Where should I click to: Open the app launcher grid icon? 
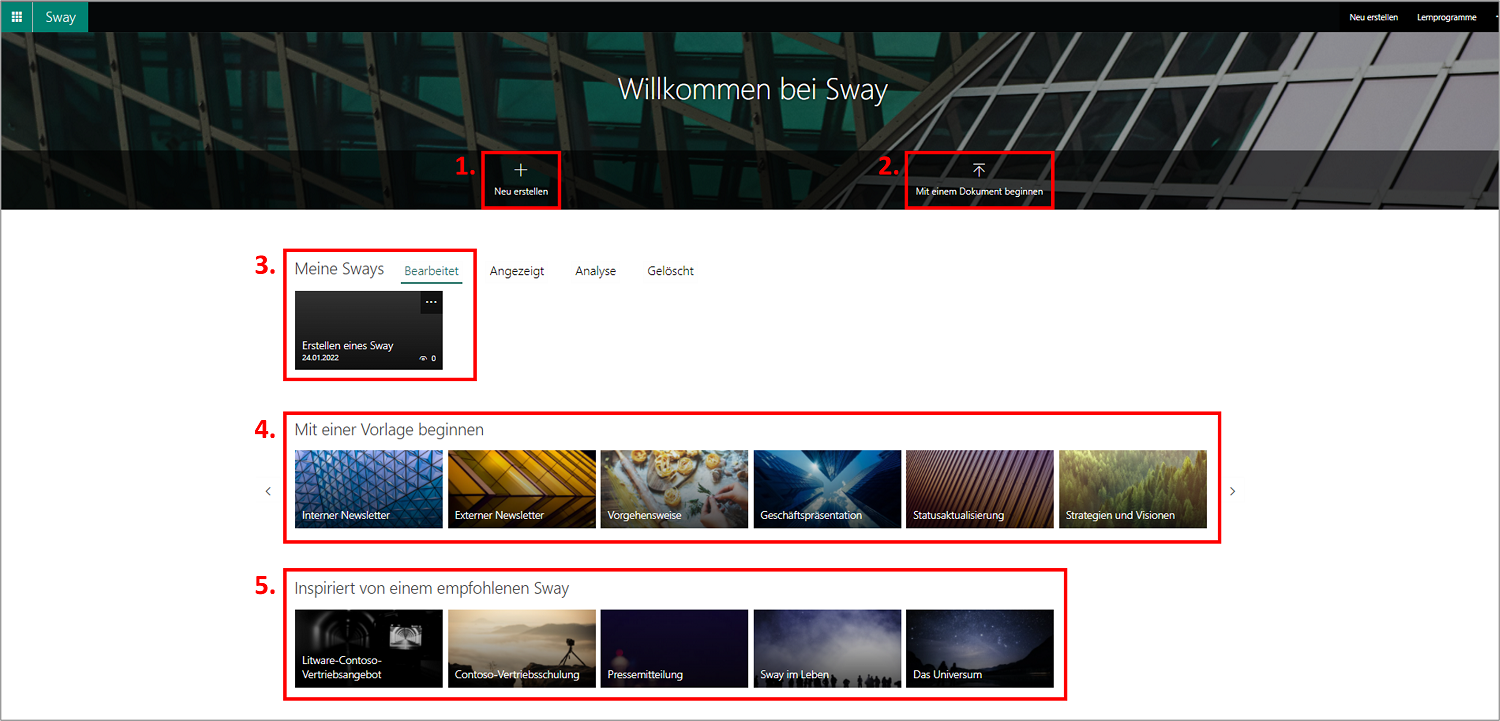click(17, 17)
